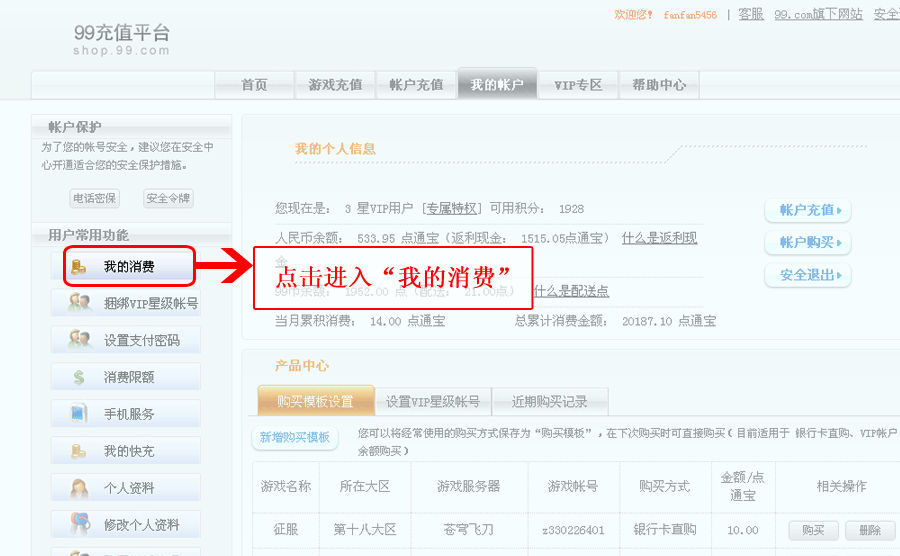Open 捆绑VIP星级帐号 sidebar item
This screenshot has width=900, height=556.
pyautogui.click(x=126, y=303)
